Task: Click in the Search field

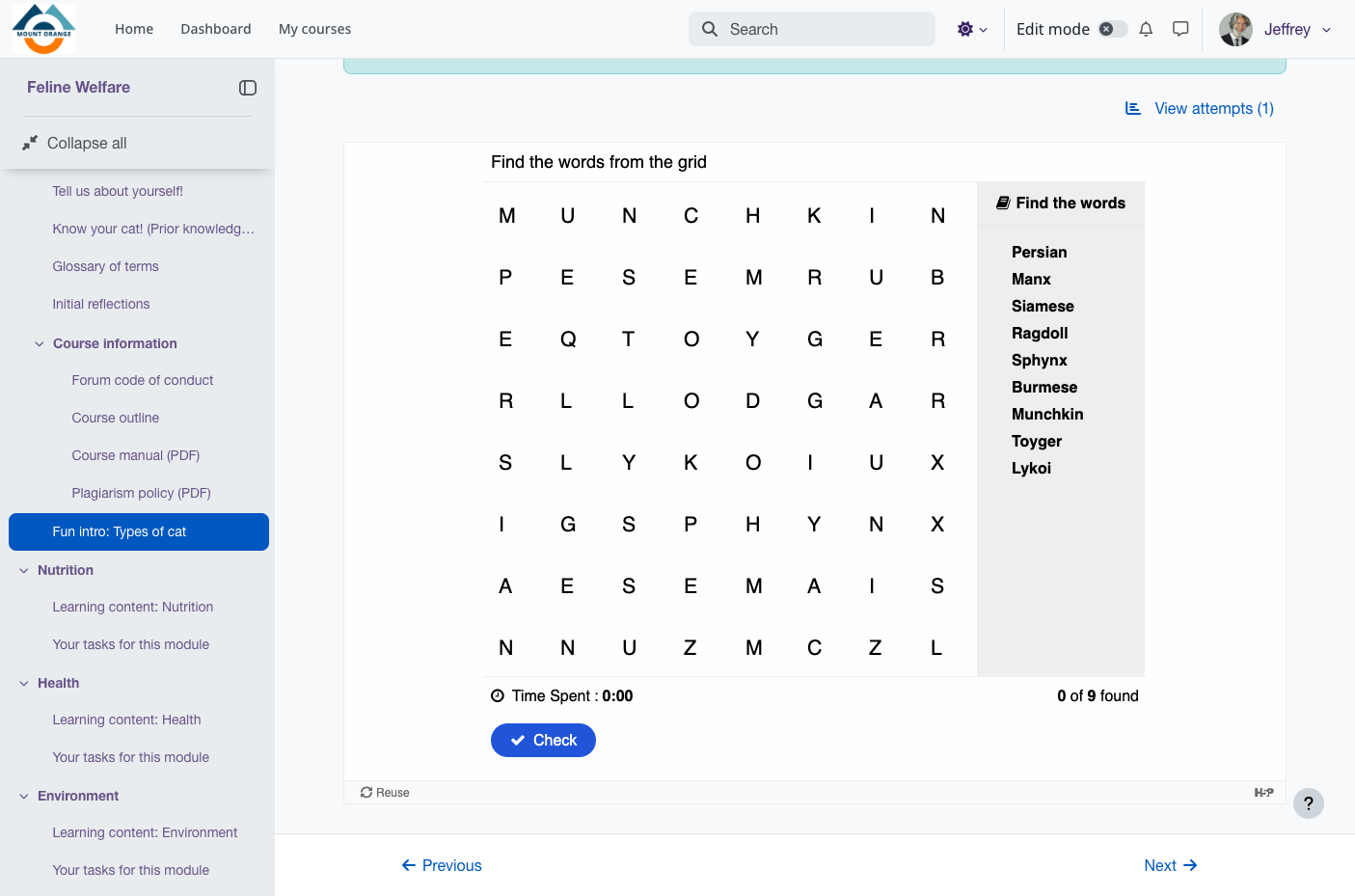Action: (x=812, y=29)
